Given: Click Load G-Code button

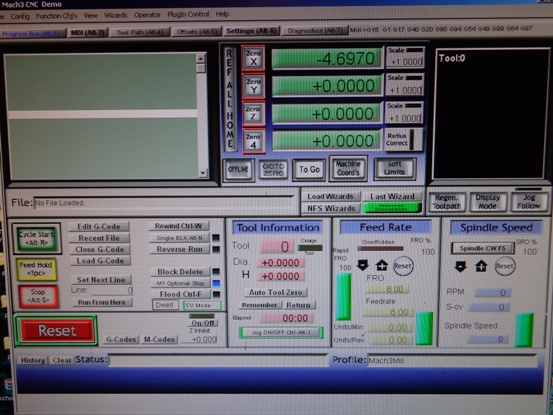Looking at the screenshot, I should coord(100,261).
